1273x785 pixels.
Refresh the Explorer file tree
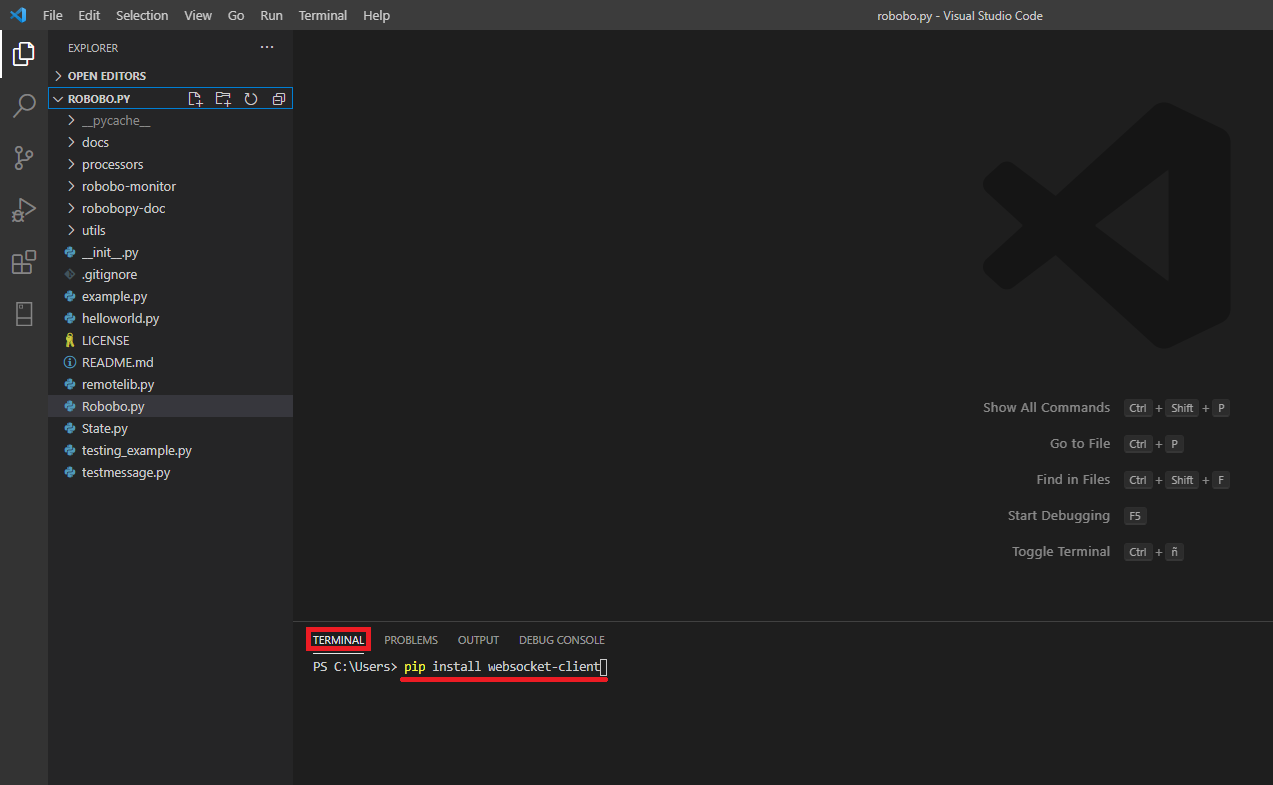pyautogui.click(x=251, y=99)
